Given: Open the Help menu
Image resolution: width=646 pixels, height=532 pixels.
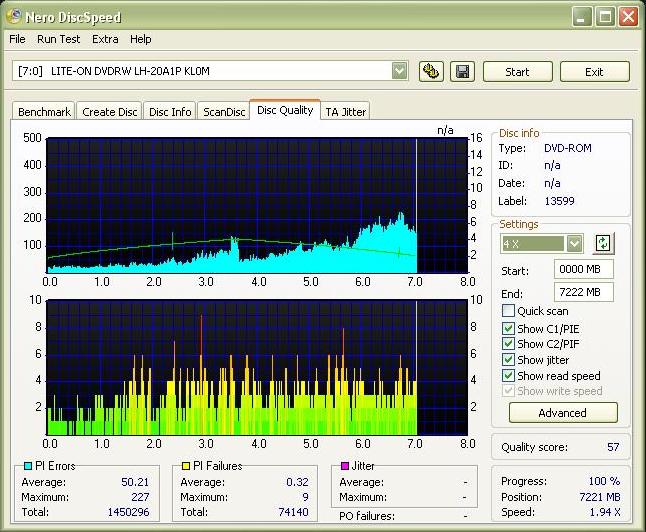Looking at the screenshot, I should coord(140,39).
